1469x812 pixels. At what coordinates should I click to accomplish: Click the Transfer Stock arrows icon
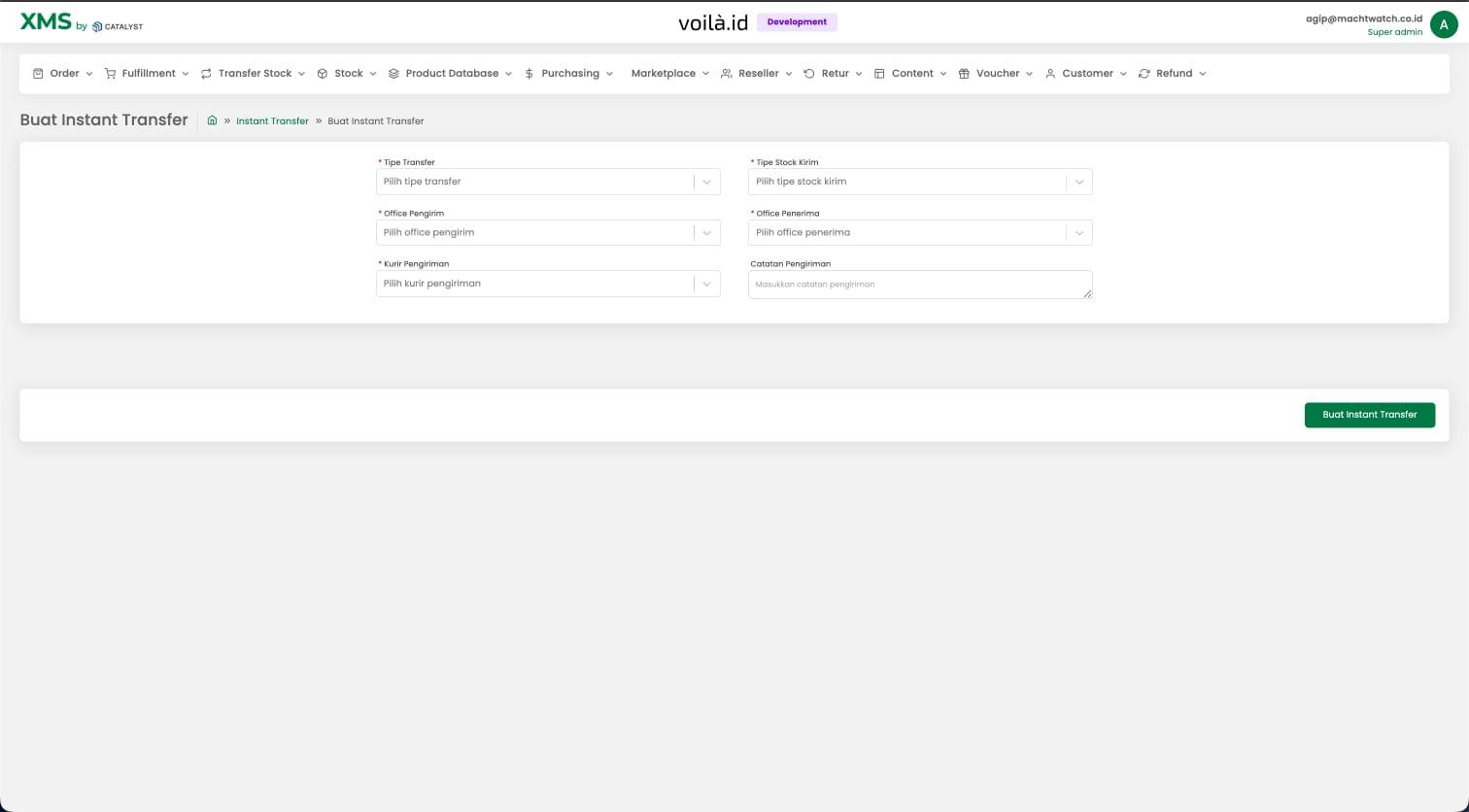(206, 74)
